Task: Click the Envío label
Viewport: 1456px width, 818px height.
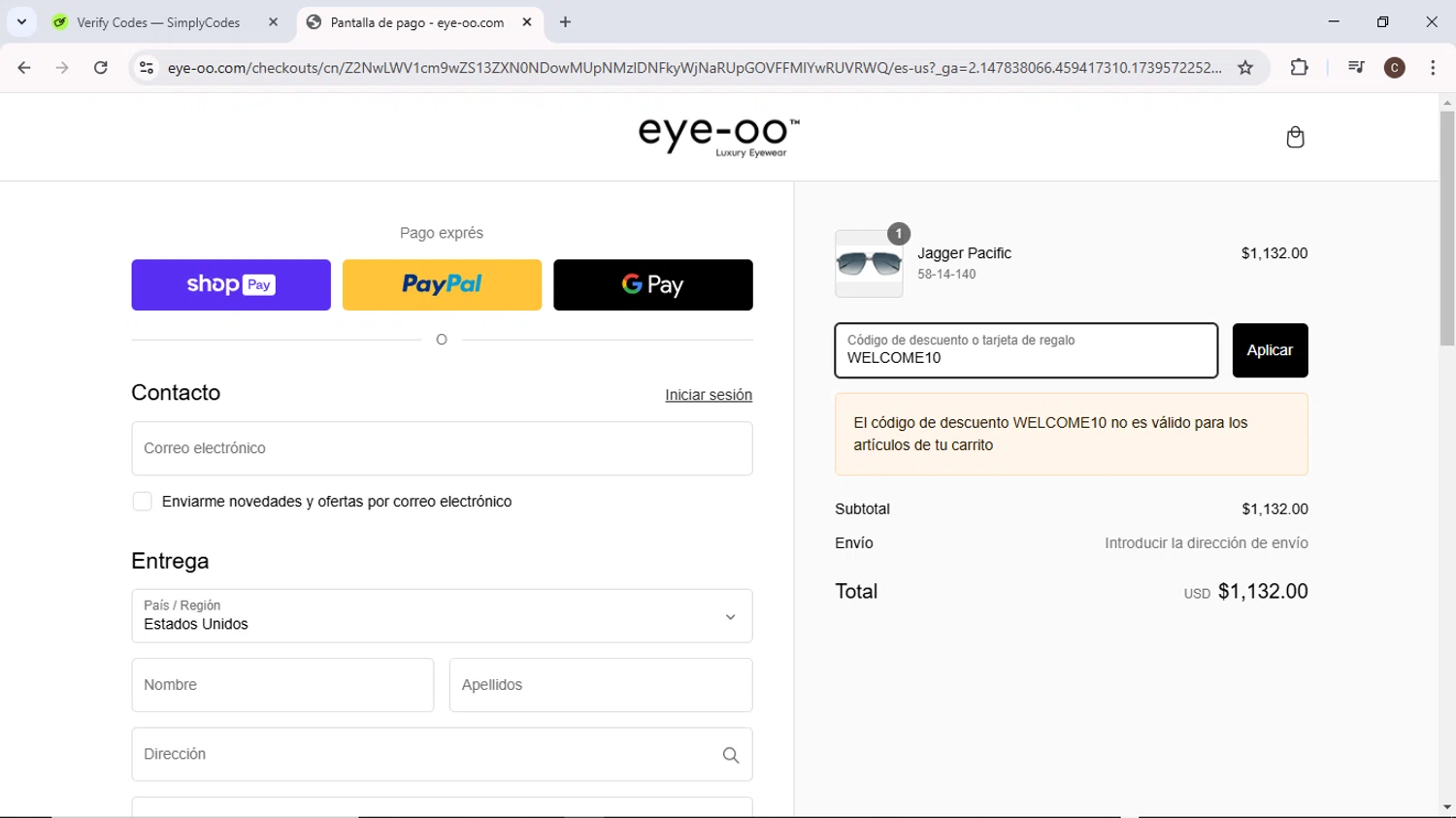Action: (x=854, y=543)
